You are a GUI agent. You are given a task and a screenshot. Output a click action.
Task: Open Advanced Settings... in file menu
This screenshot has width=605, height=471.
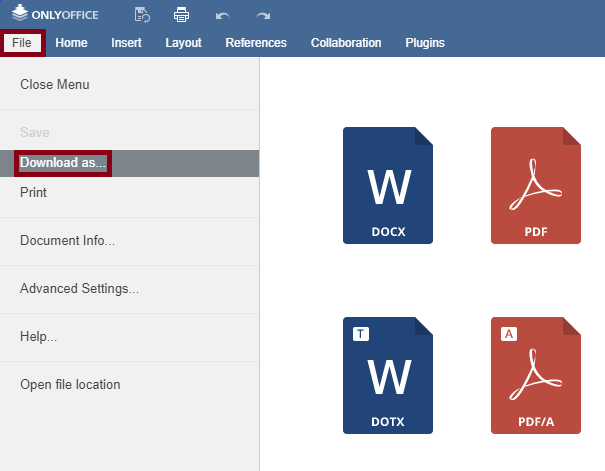click(79, 289)
